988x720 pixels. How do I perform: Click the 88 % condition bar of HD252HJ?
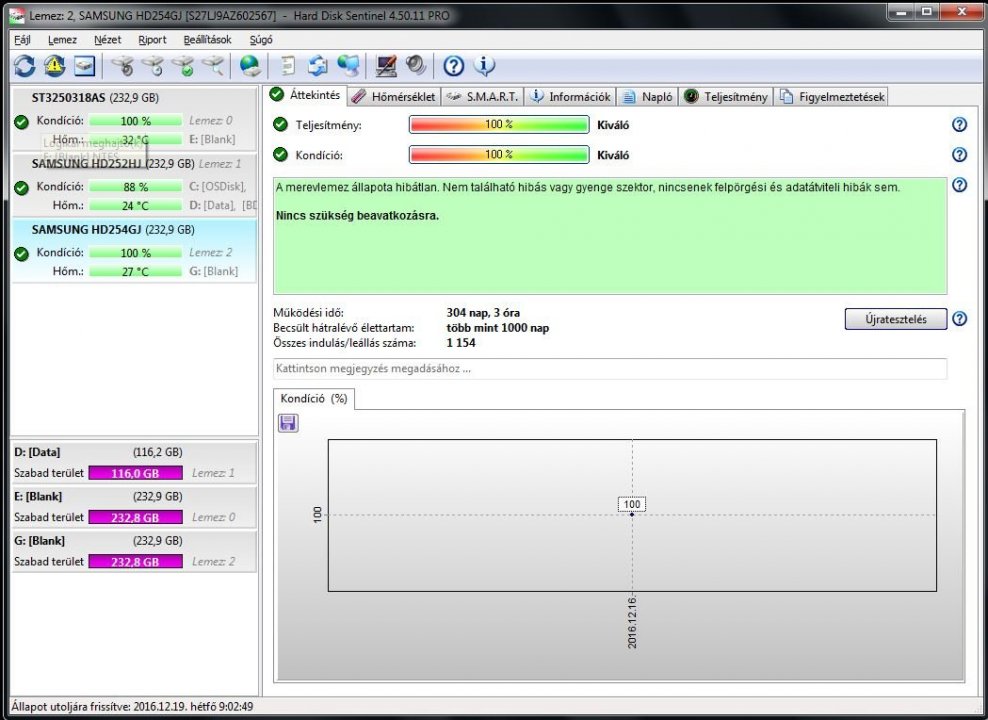135,186
